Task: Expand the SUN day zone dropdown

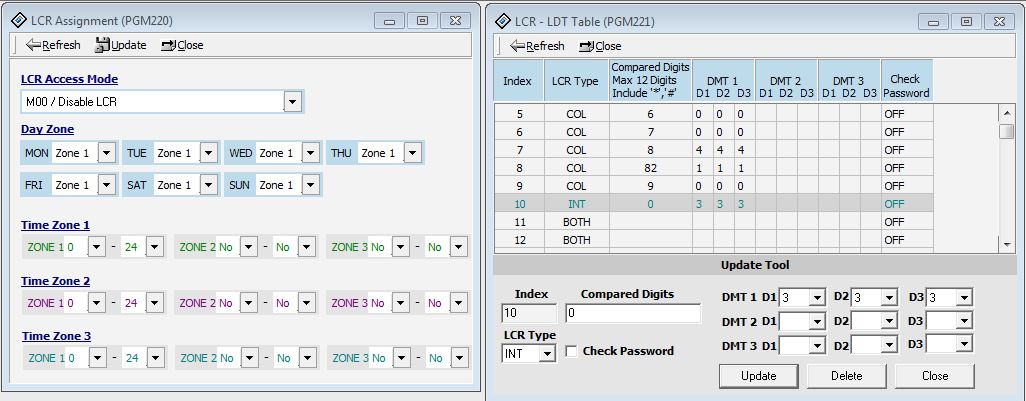Action: pyautogui.click(x=310, y=185)
